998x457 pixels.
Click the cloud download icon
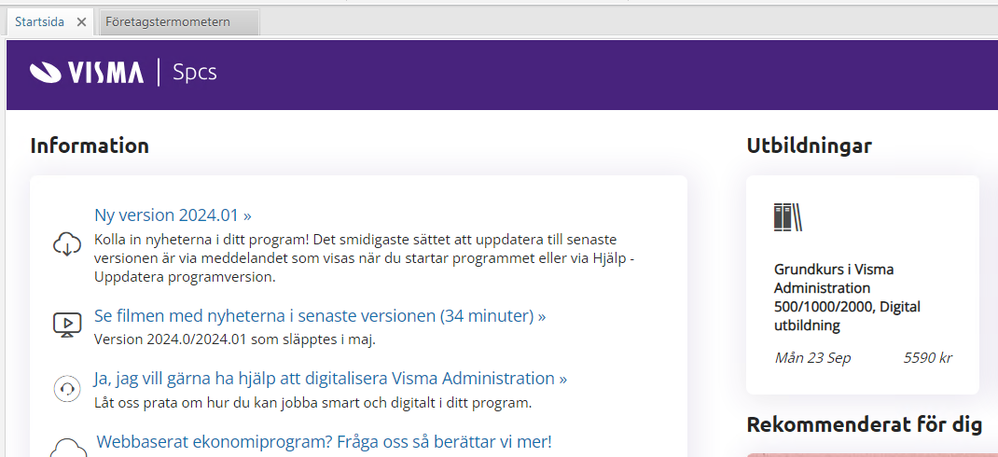[67, 244]
